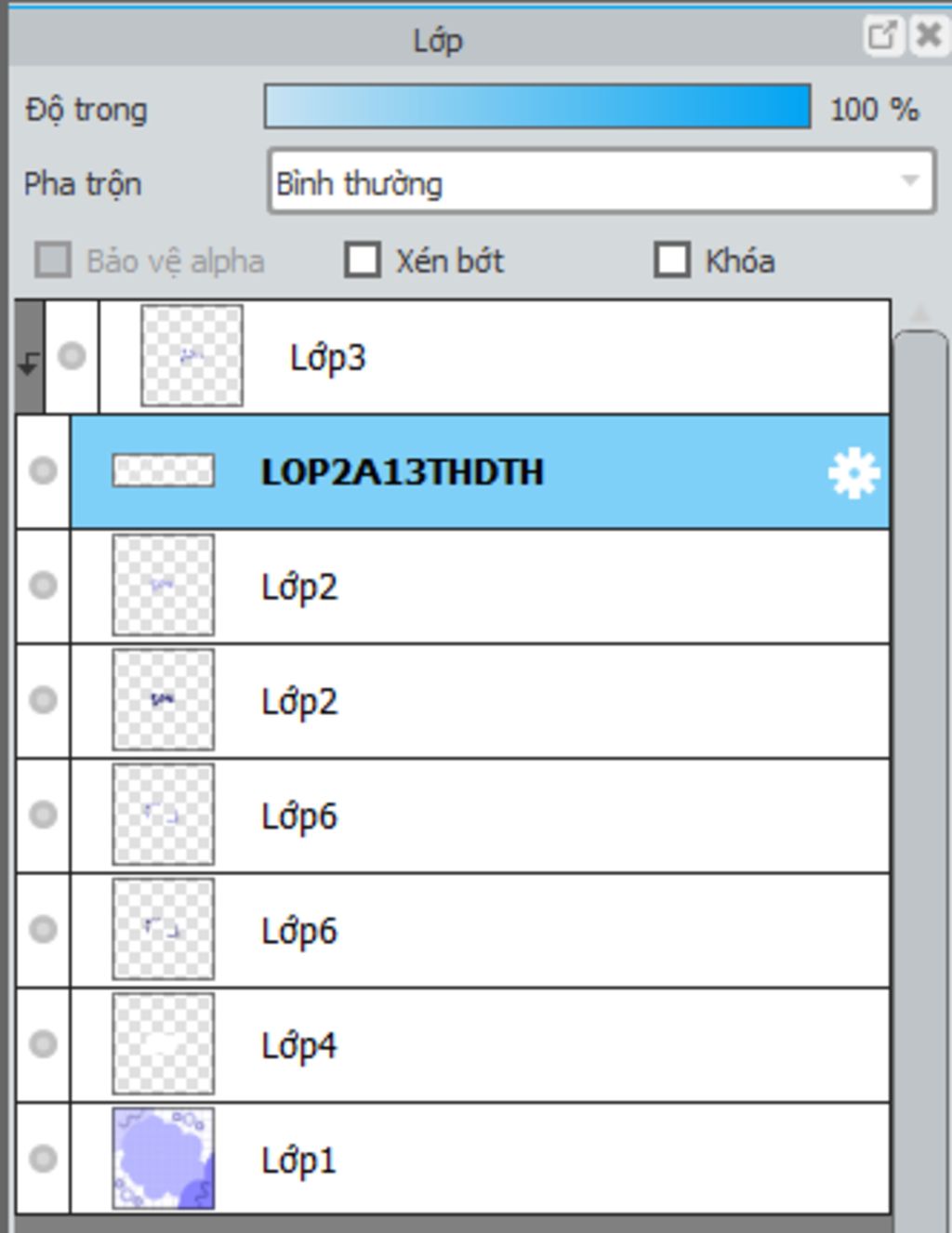Enable the Khóa checkbox
The width and height of the screenshot is (952, 1233).
tap(672, 260)
